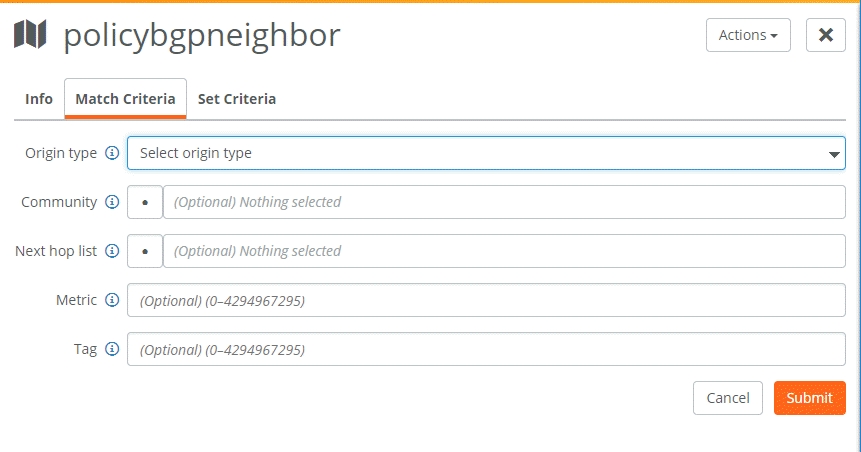Click the map icon beside policybgpneighbor title

click(30, 34)
